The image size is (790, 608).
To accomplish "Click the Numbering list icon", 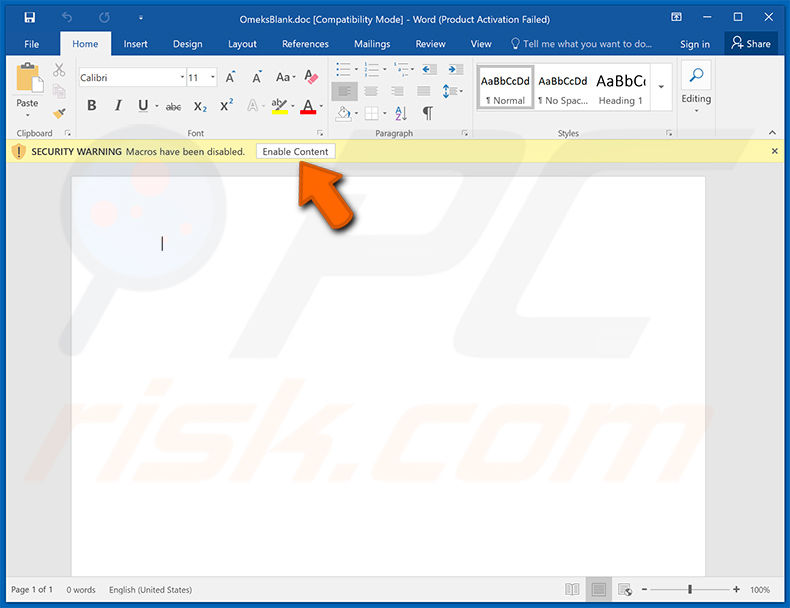I will click(372, 69).
